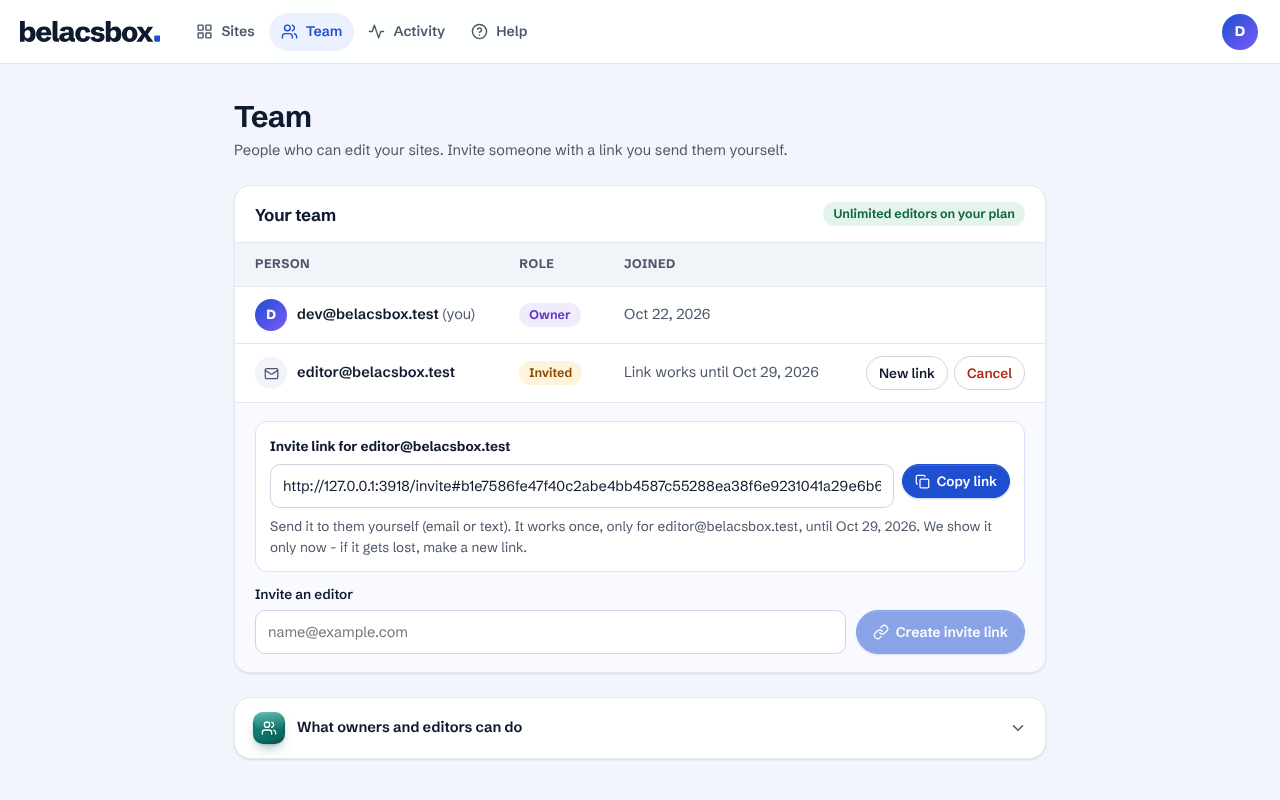Click the Invited status badge

[x=550, y=373]
